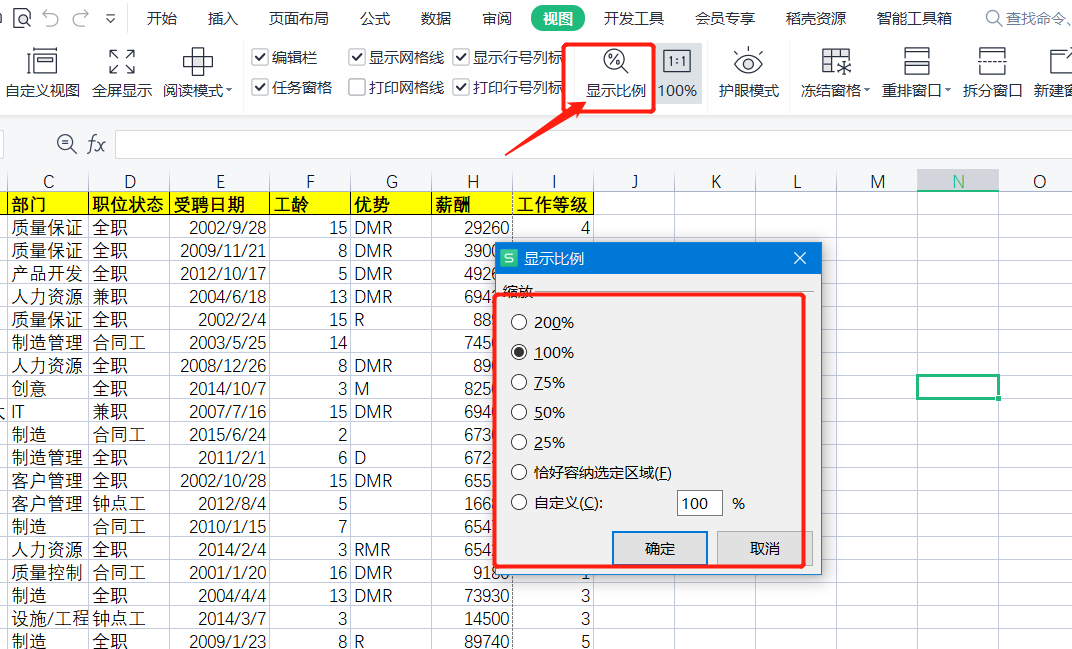Click the 受聘日期 header cell
The width and height of the screenshot is (1072, 649).
point(220,204)
